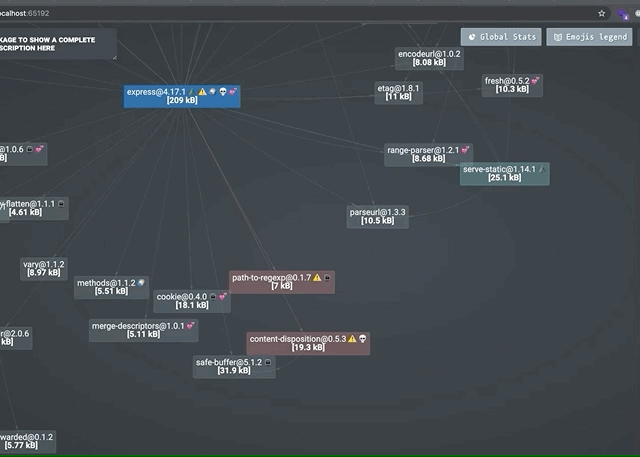
Task: Select the partially visible forwarded@0.1.2 node
Action: 27,441
